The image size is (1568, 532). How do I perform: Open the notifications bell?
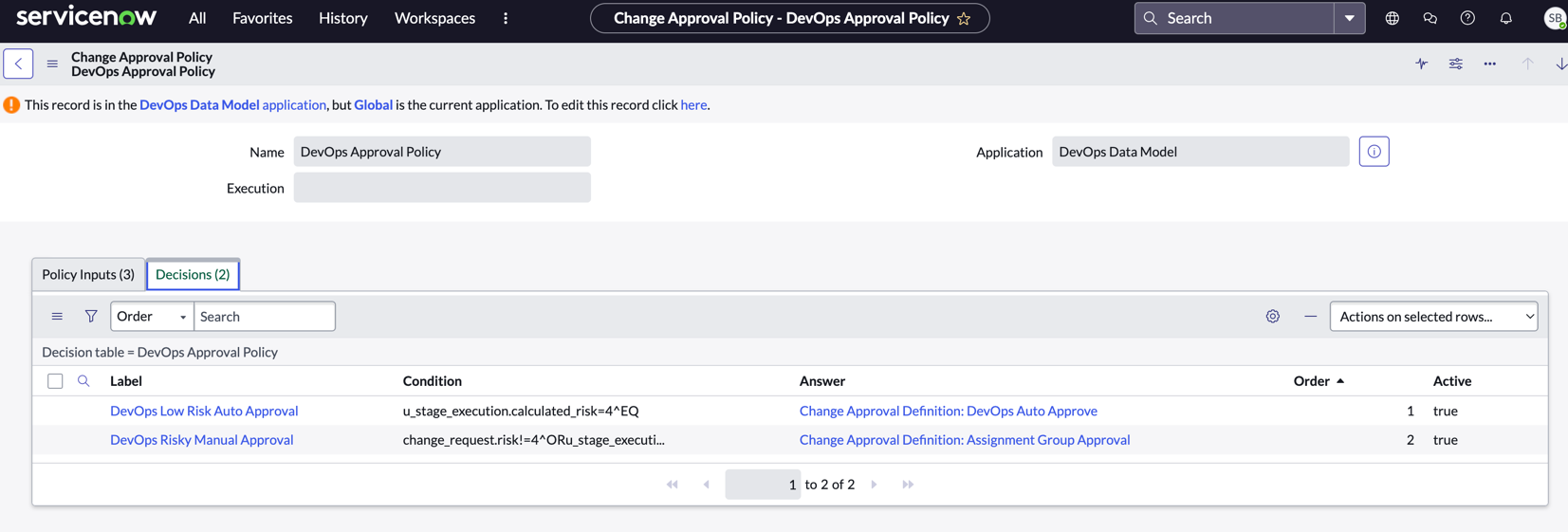click(1505, 18)
